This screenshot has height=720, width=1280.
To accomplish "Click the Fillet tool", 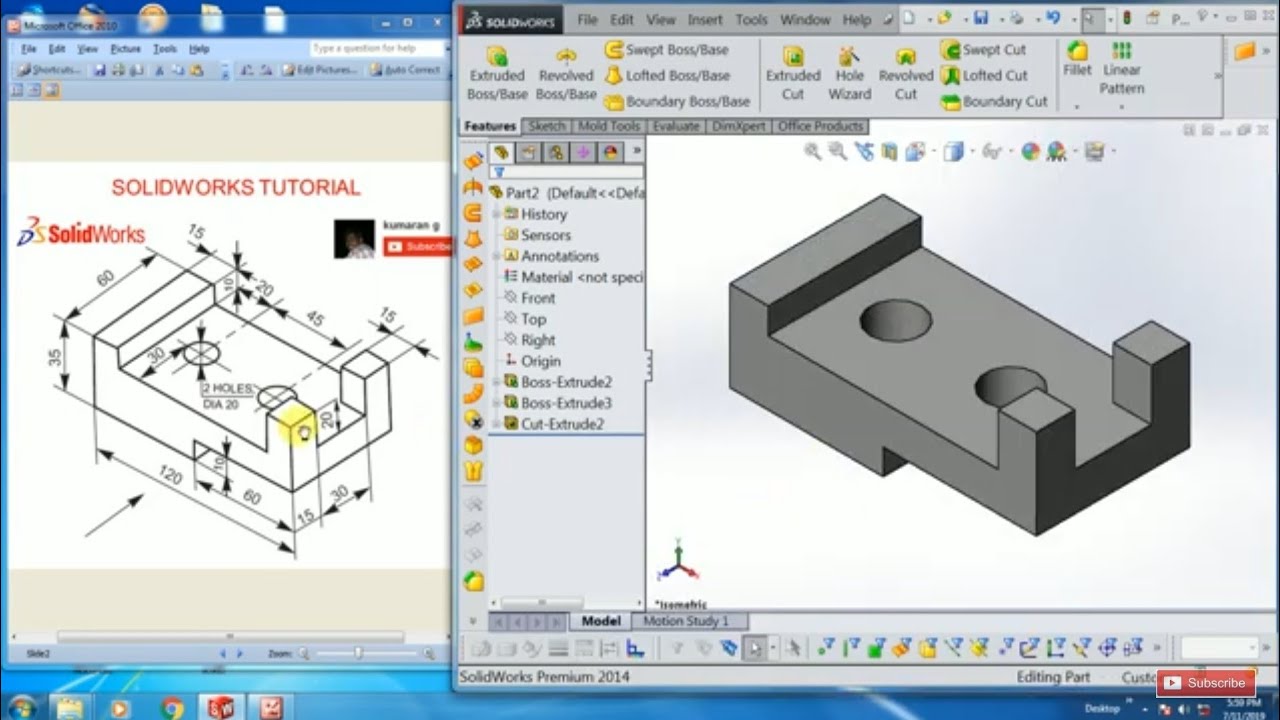I will click(1077, 59).
